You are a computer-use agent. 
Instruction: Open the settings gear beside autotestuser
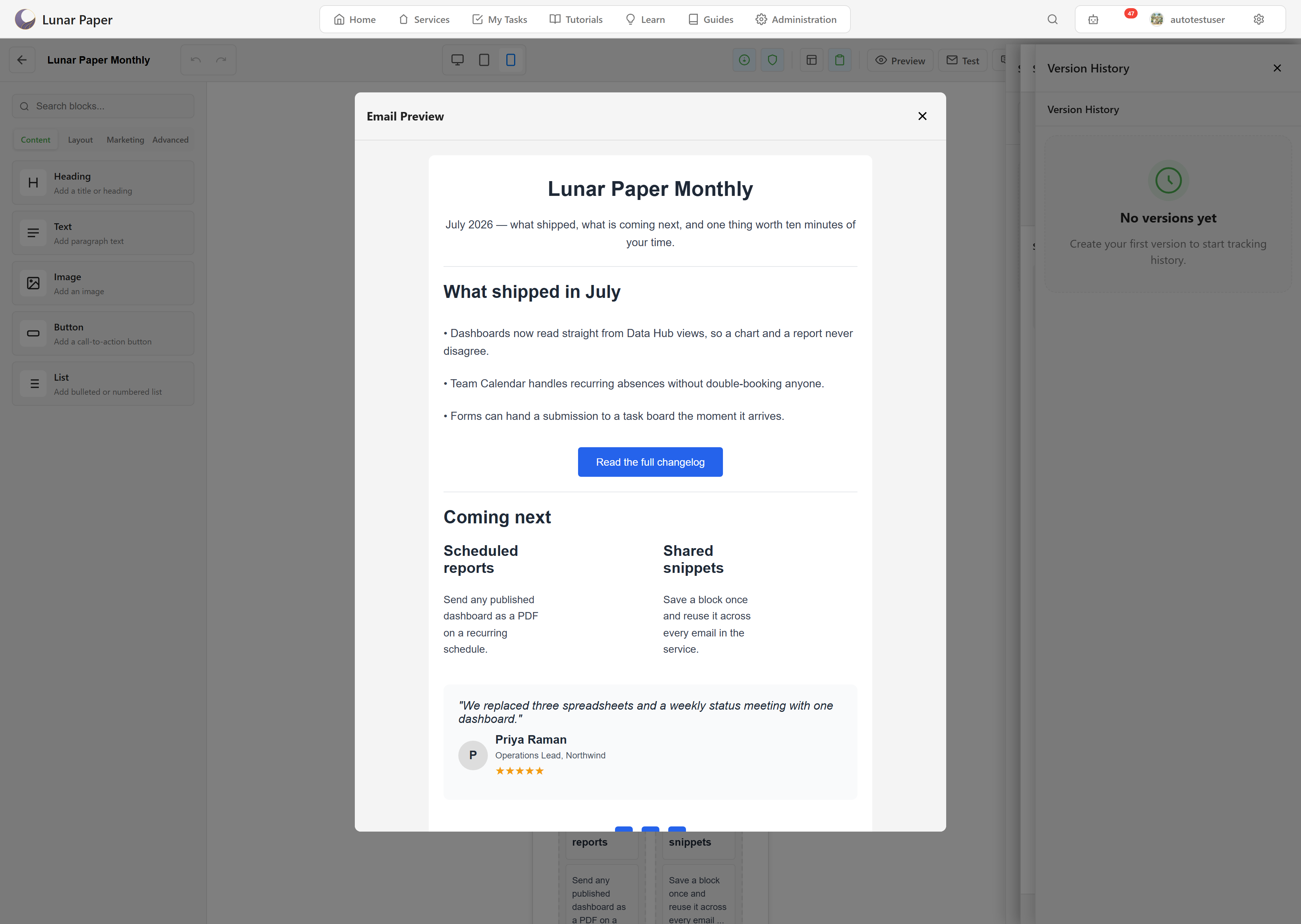tap(1259, 19)
